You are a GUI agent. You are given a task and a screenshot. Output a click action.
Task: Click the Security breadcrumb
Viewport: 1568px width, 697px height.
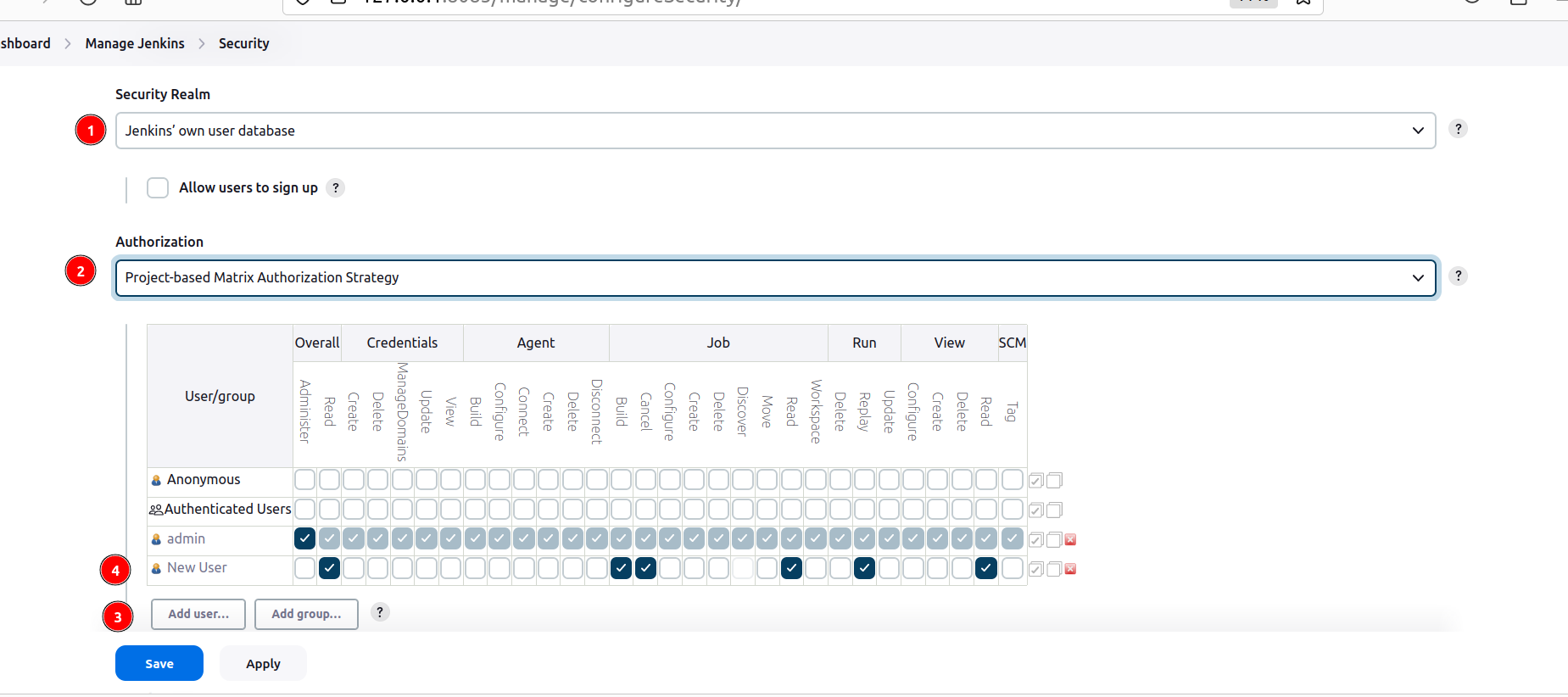click(243, 43)
